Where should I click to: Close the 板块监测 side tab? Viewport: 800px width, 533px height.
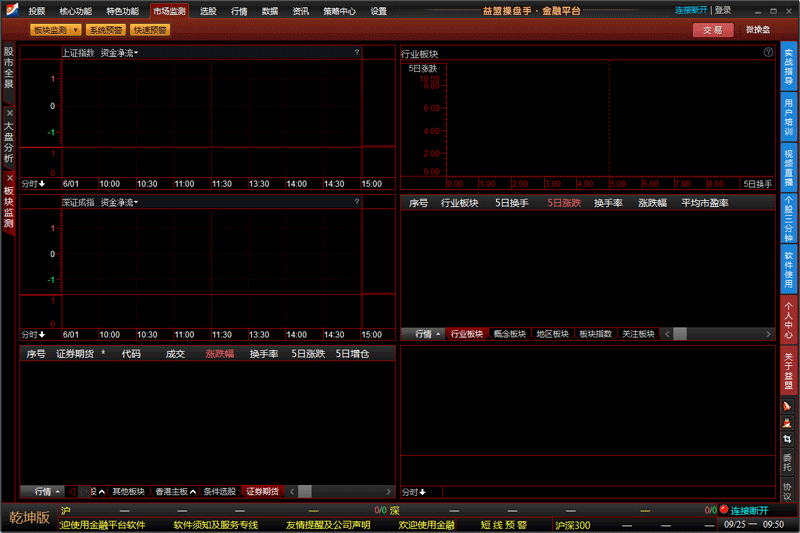point(9,178)
